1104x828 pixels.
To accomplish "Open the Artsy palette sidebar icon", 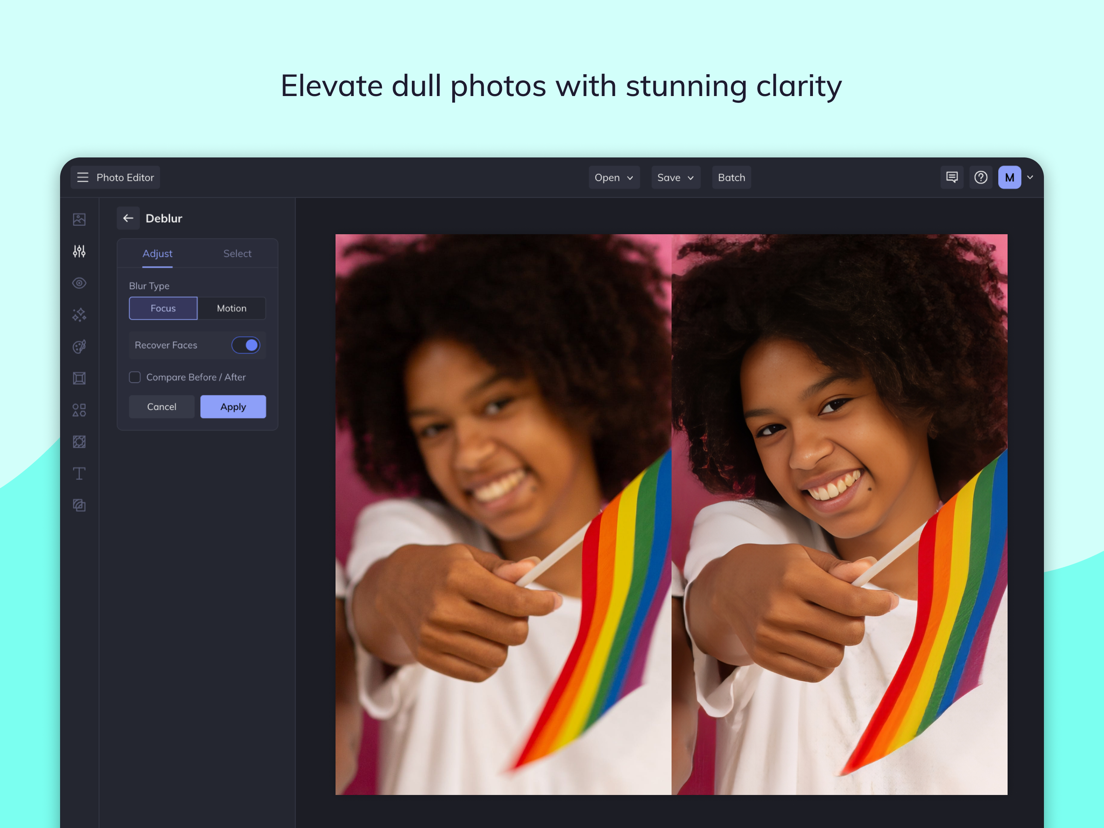I will [x=80, y=346].
